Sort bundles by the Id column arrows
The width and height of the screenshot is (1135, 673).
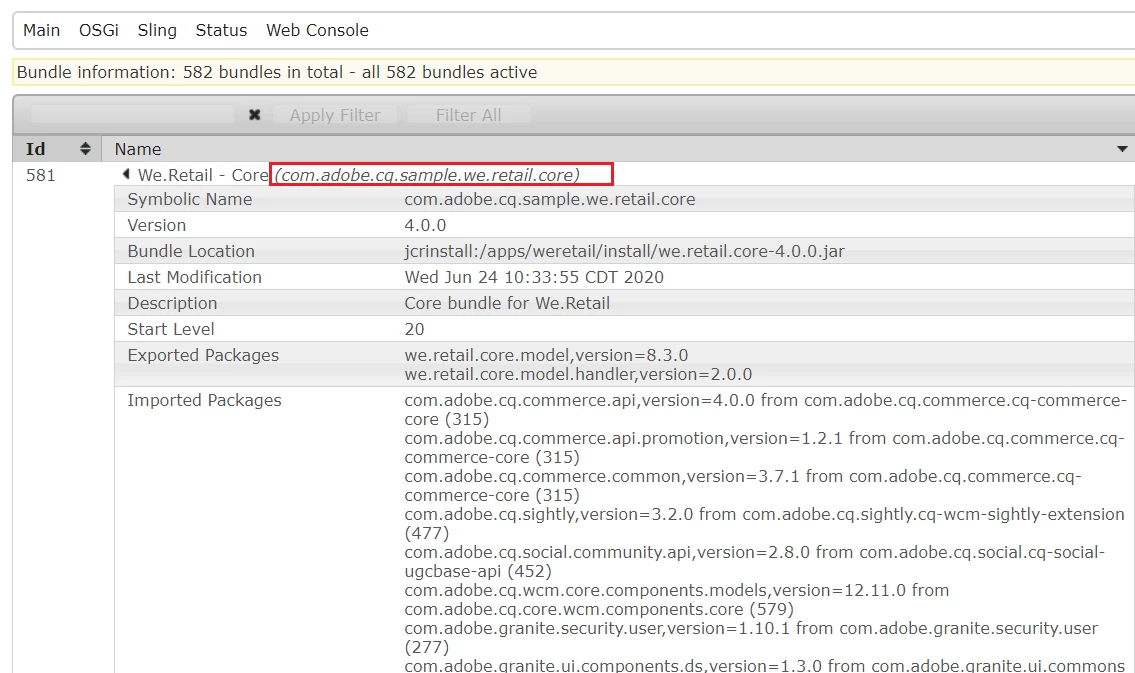coord(85,148)
